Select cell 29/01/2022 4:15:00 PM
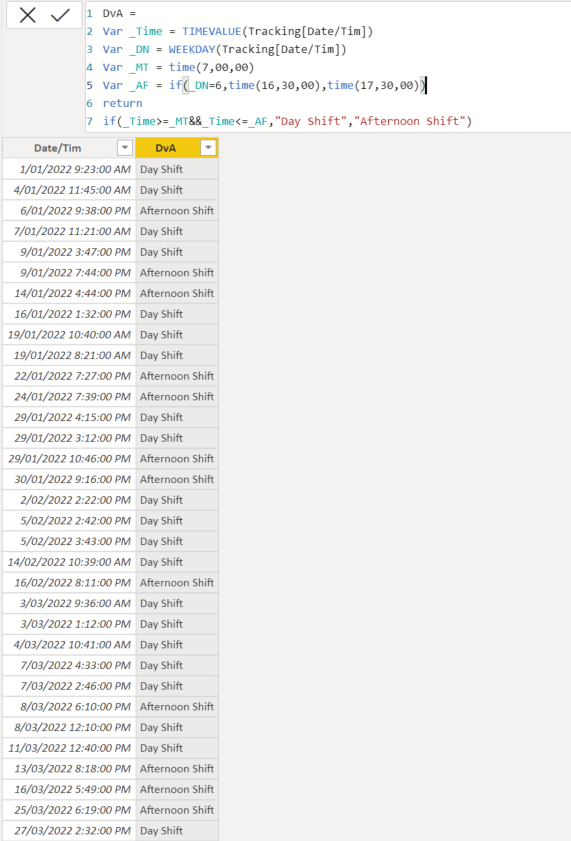The height and width of the screenshot is (841, 571). tap(69, 417)
